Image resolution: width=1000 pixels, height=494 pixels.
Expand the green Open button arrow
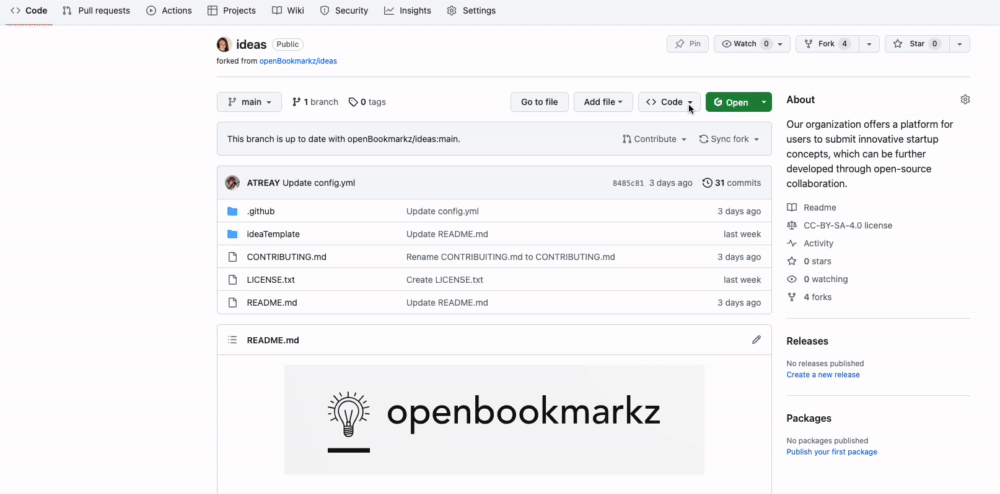pos(764,102)
